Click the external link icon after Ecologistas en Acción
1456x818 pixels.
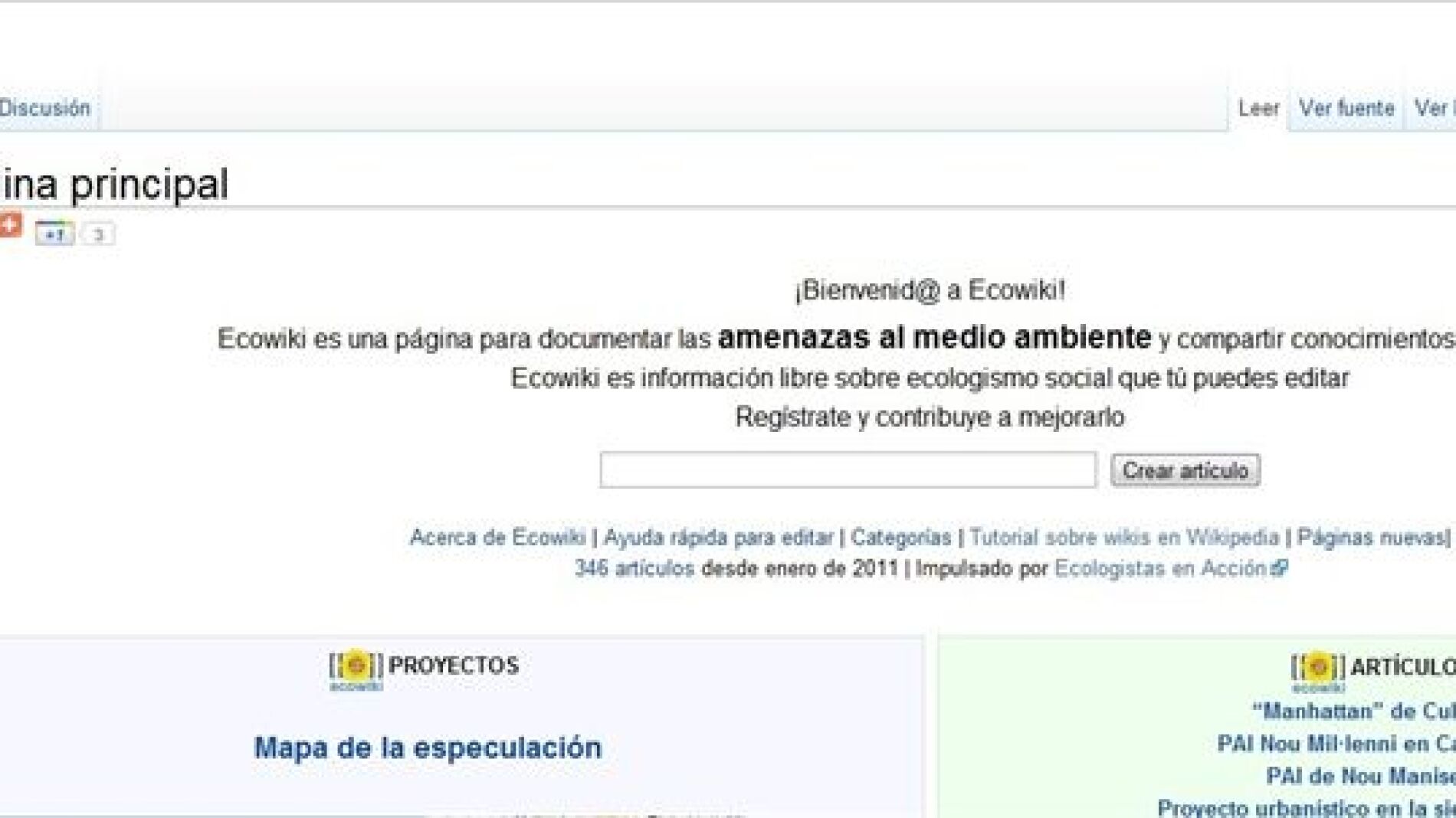(x=1279, y=568)
